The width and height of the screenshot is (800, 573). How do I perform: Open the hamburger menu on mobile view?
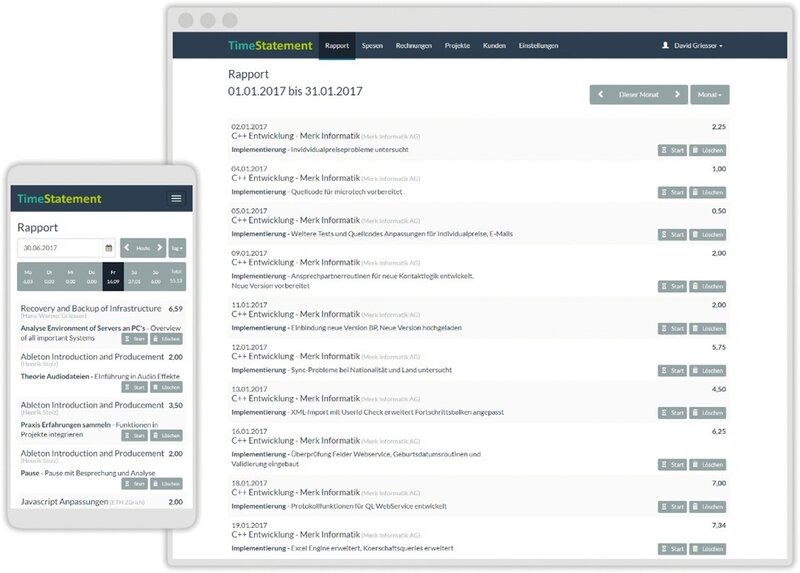coord(176,199)
